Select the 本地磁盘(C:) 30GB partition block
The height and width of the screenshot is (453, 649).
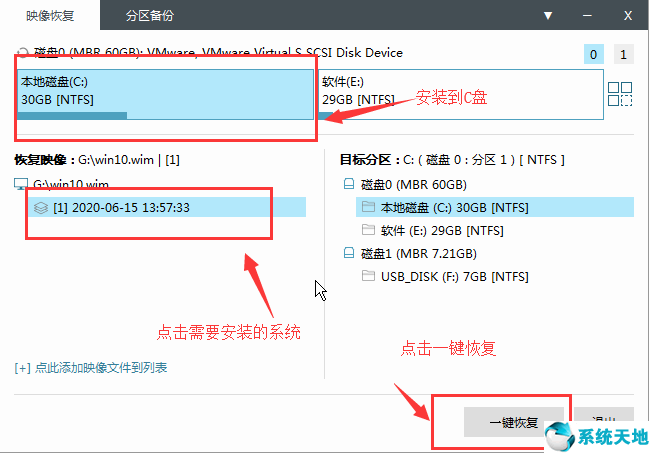click(x=165, y=94)
